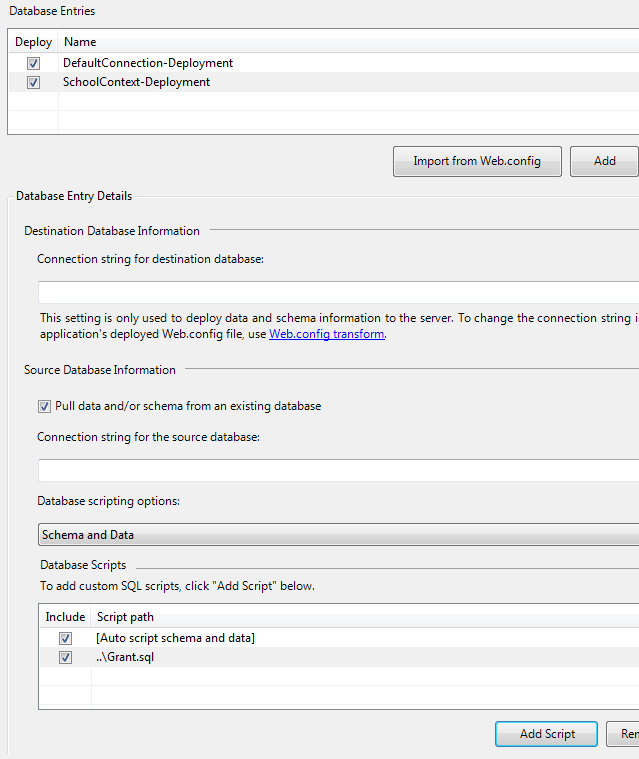Click the Add Script button
The image size is (639, 759).
click(x=546, y=734)
